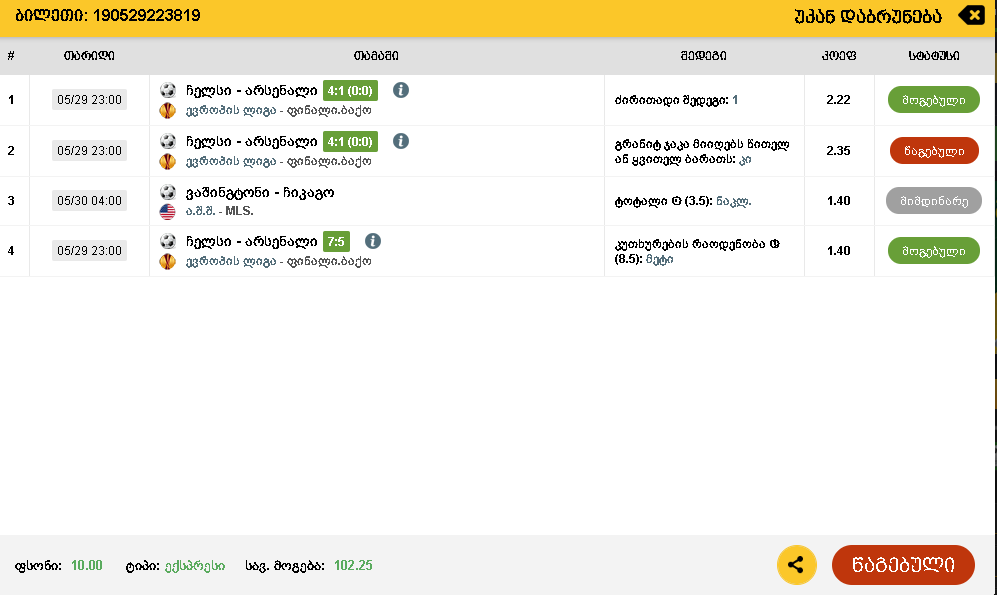Click the 05/29 23:00 date in row 2
Viewport: 997px width, 595px height.
(x=89, y=151)
